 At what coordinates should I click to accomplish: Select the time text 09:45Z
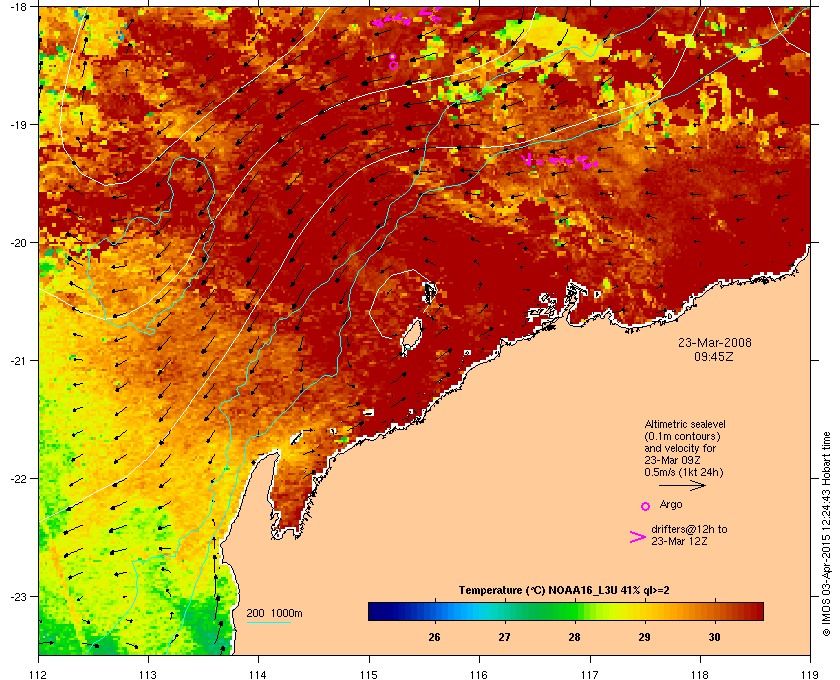coord(714,356)
